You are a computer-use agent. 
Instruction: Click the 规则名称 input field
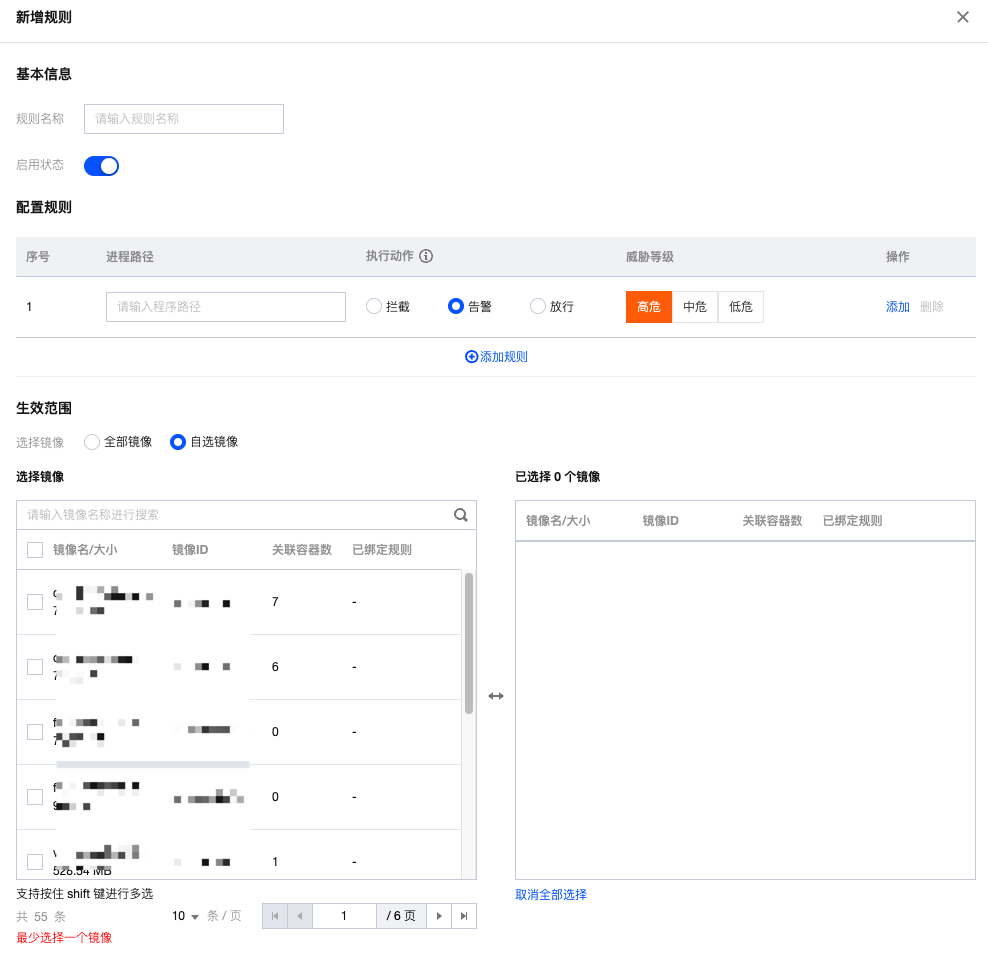coord(184,119)
